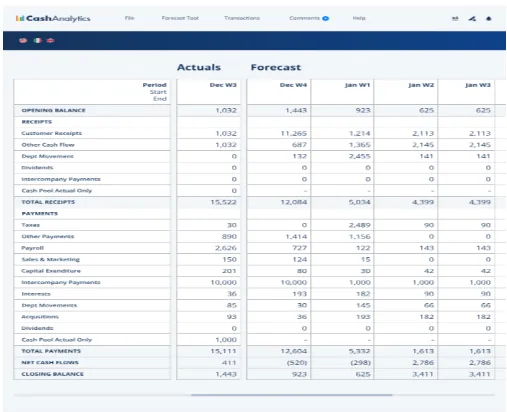Image resolution: width=507 pixels, height=412 pixels.
Task: Click the PAYMENTS section label
Action: point(40,213)
